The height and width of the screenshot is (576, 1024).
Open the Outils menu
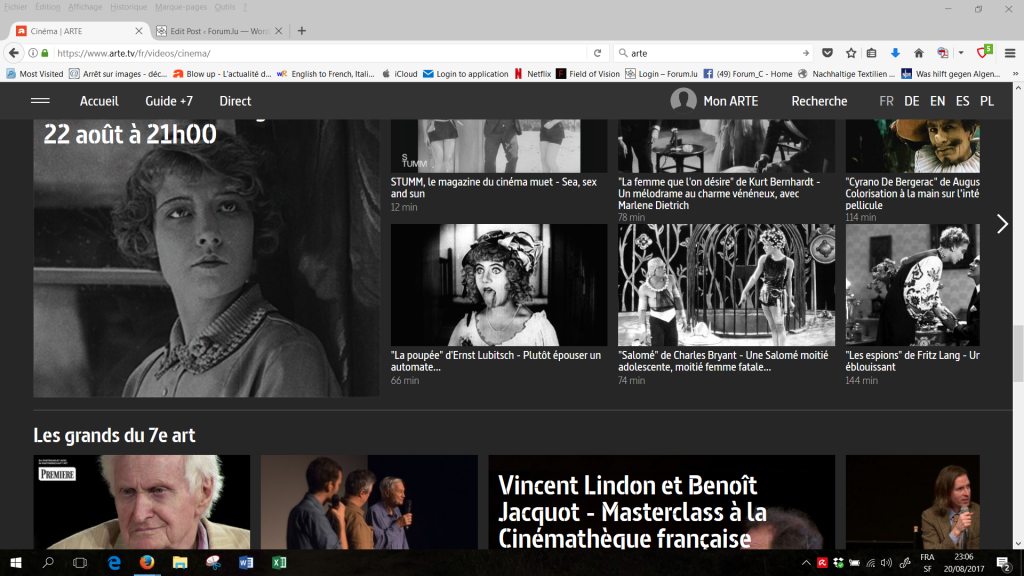[x=225, y=7]
